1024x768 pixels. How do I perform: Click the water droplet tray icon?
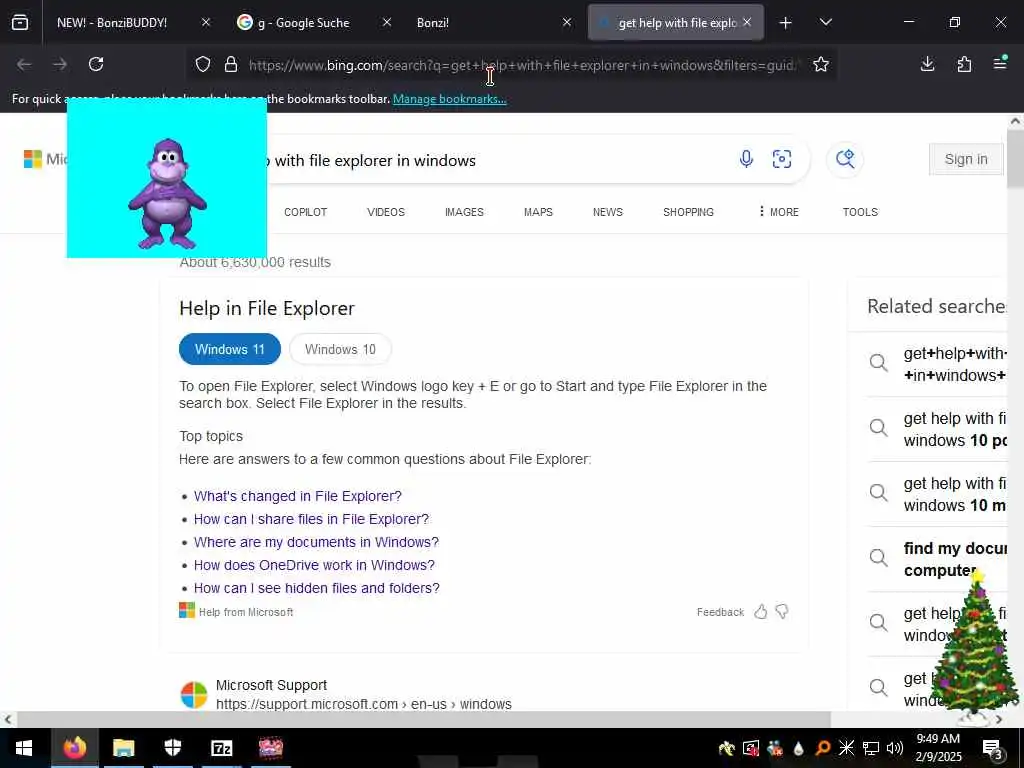point(799,748)
